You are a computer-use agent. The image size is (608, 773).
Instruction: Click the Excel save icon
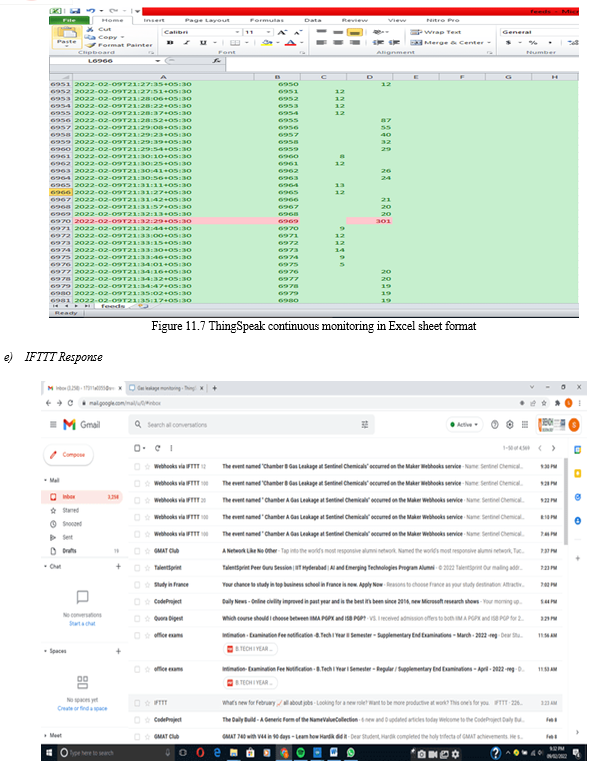click(75, 11)
